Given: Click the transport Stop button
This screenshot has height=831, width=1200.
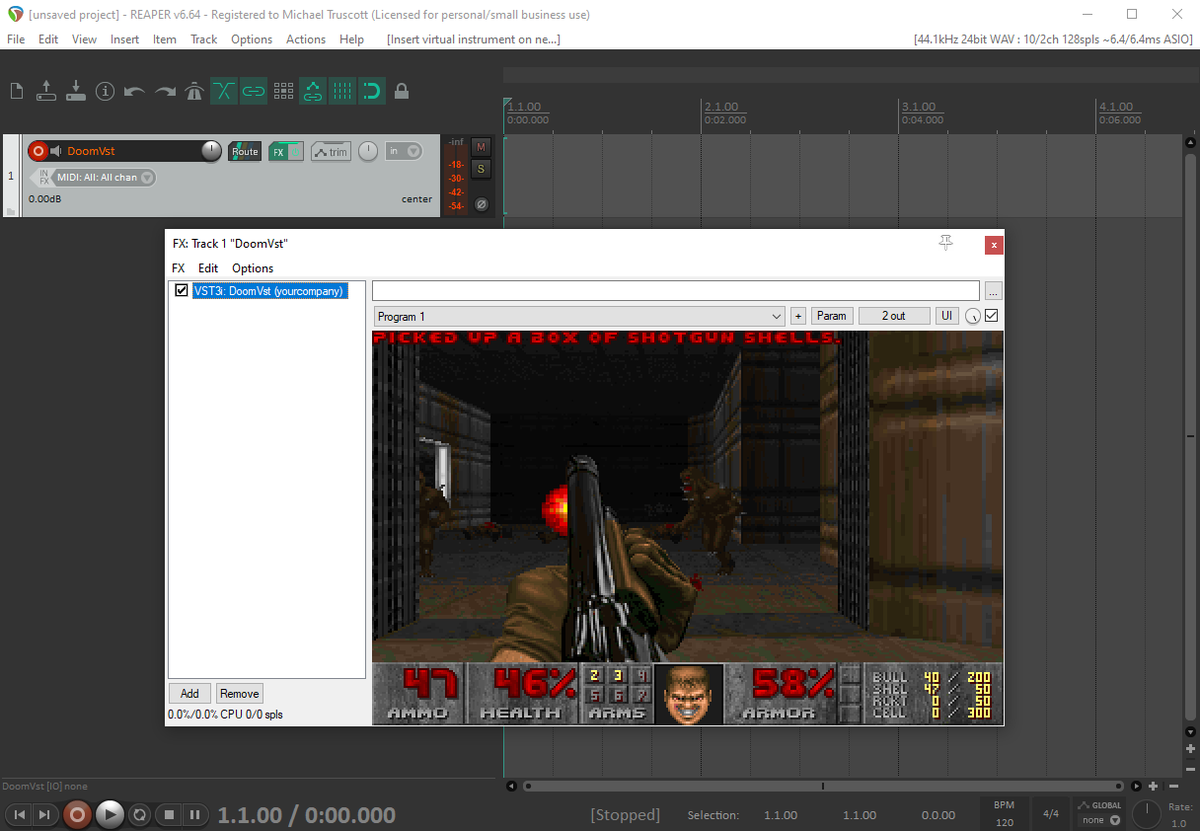Looking at the screenshot, I should tap(169, 815).
